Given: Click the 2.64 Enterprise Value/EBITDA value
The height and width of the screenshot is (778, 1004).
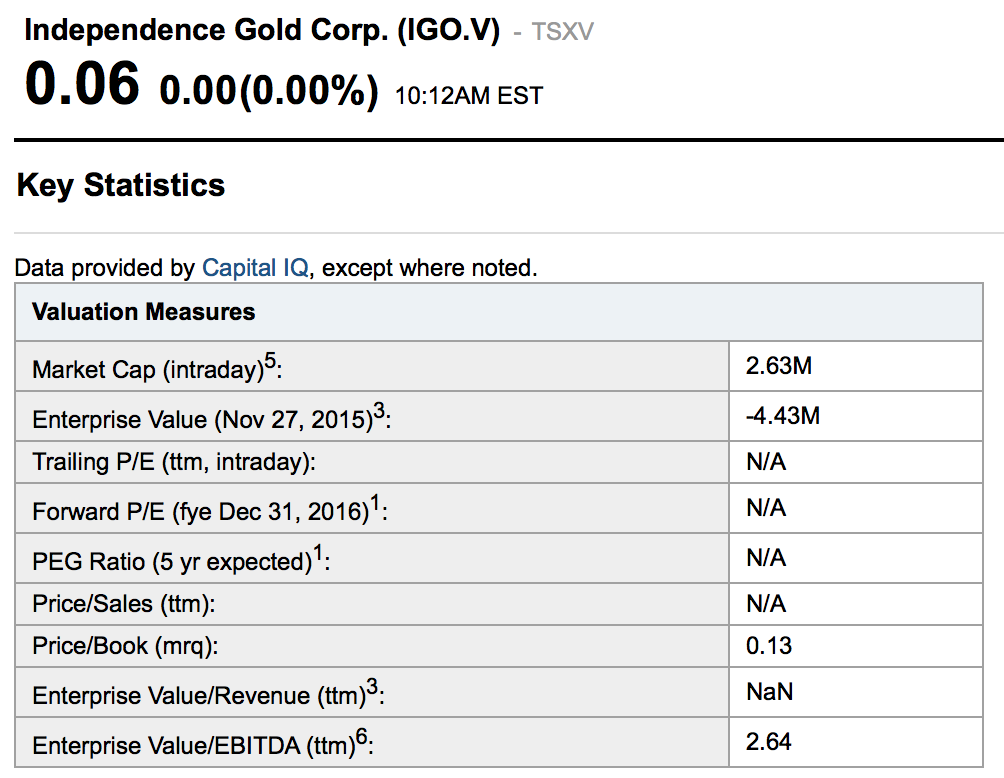Looking at the screenshot, I should pyautogui.click(x=769, y=742).
